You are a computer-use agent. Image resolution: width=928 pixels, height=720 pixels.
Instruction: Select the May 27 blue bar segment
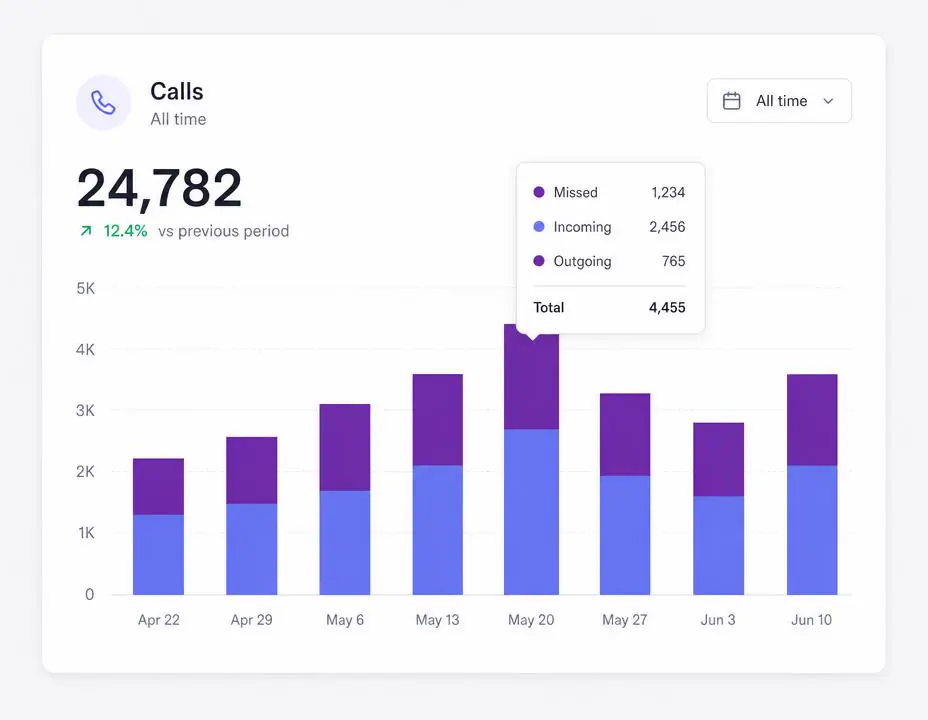(x=625, y=535)
